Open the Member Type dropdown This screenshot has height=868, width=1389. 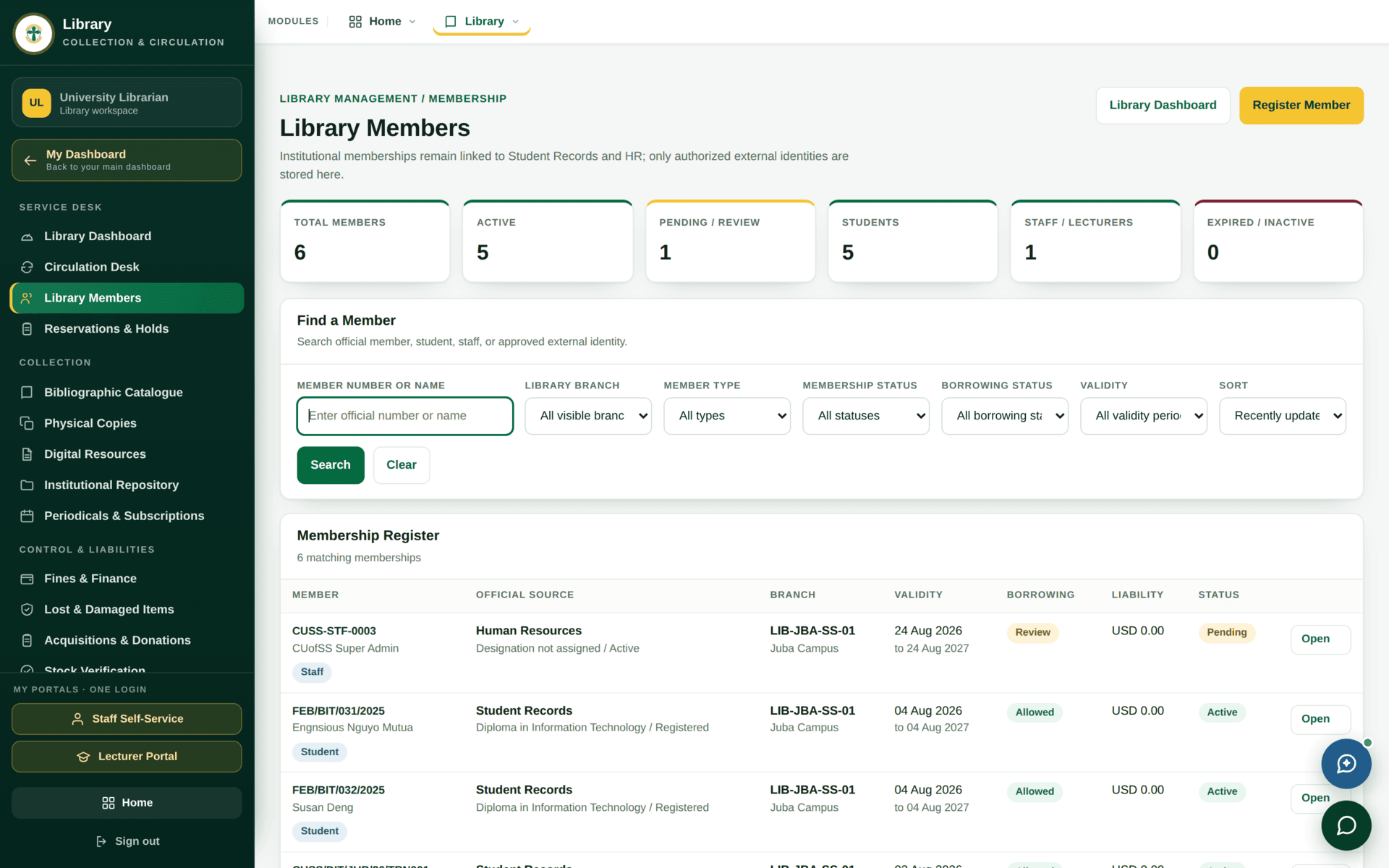click(x=727, y=416)
